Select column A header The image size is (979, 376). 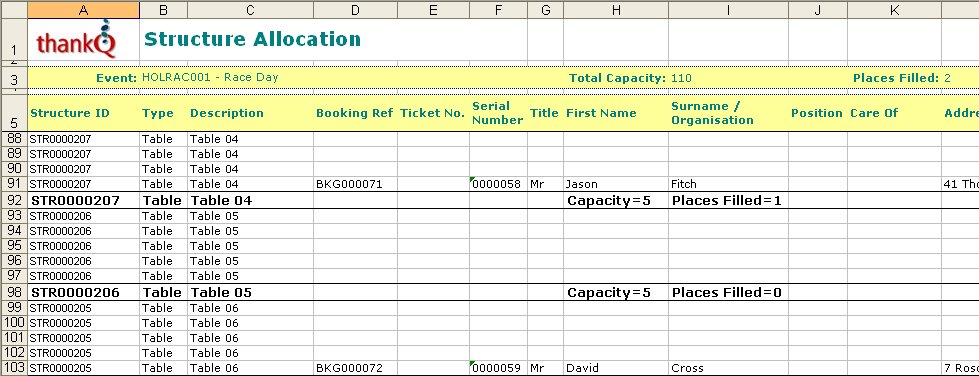[84, 9]
